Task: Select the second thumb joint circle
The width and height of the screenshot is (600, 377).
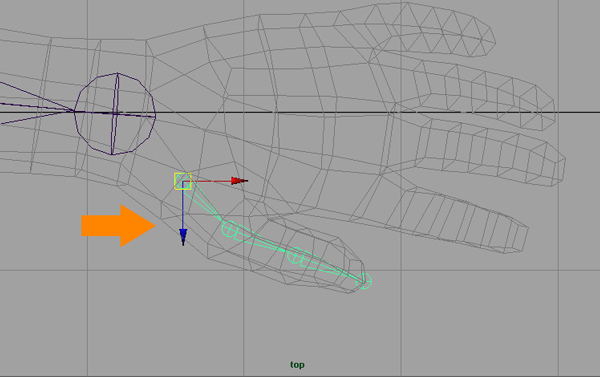Action: click(x=230, y=229)
